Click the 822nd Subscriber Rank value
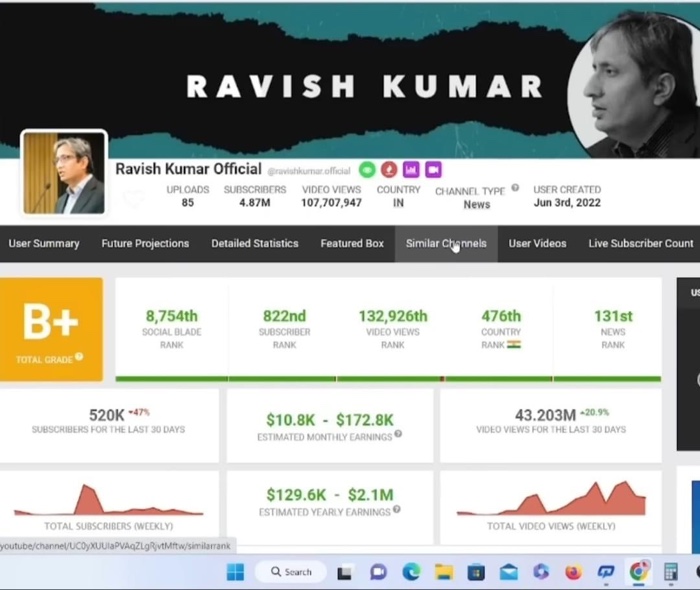 [284, 316]
